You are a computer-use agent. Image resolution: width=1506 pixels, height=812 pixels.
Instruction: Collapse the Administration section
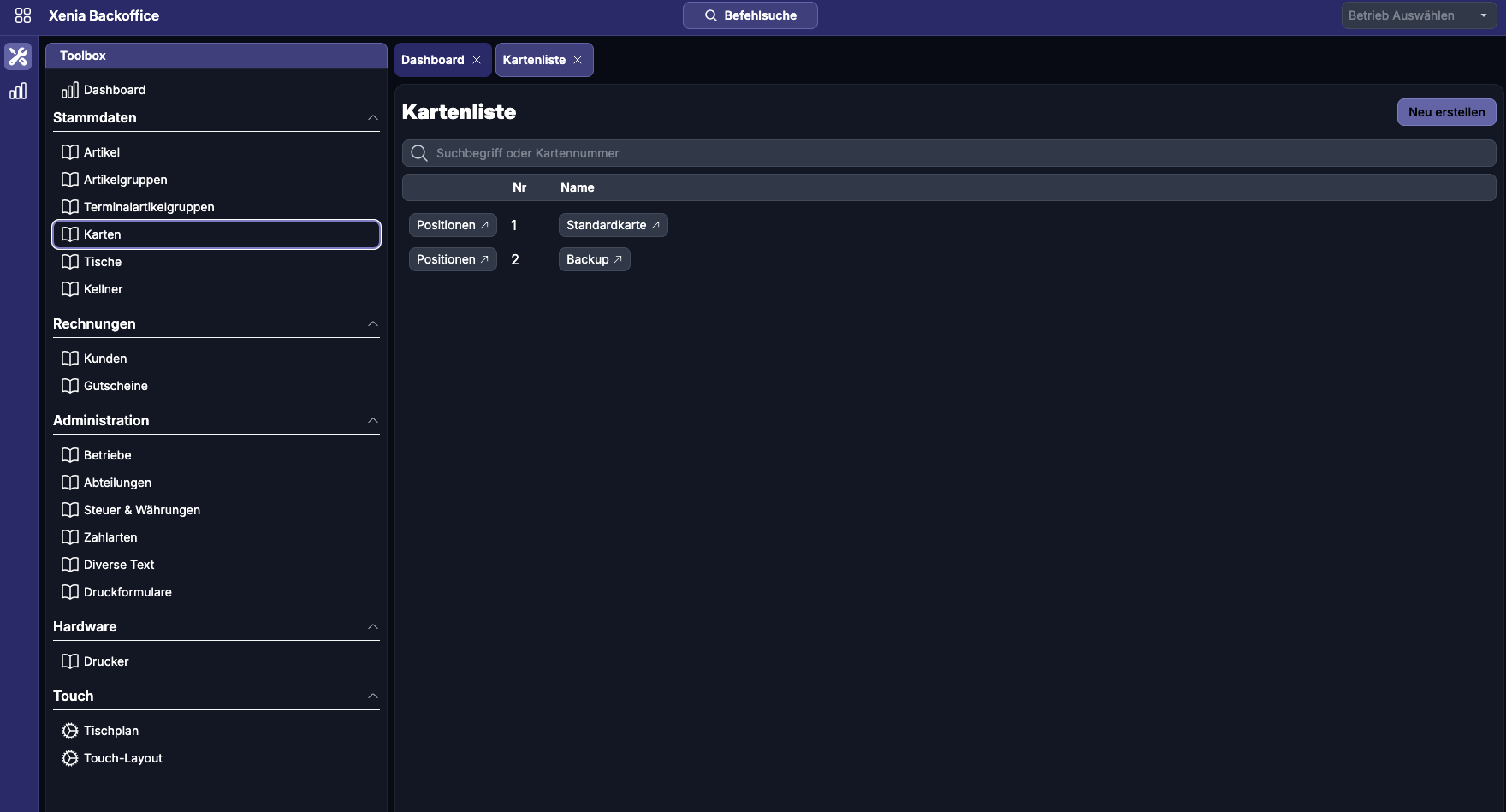(373, 421)
